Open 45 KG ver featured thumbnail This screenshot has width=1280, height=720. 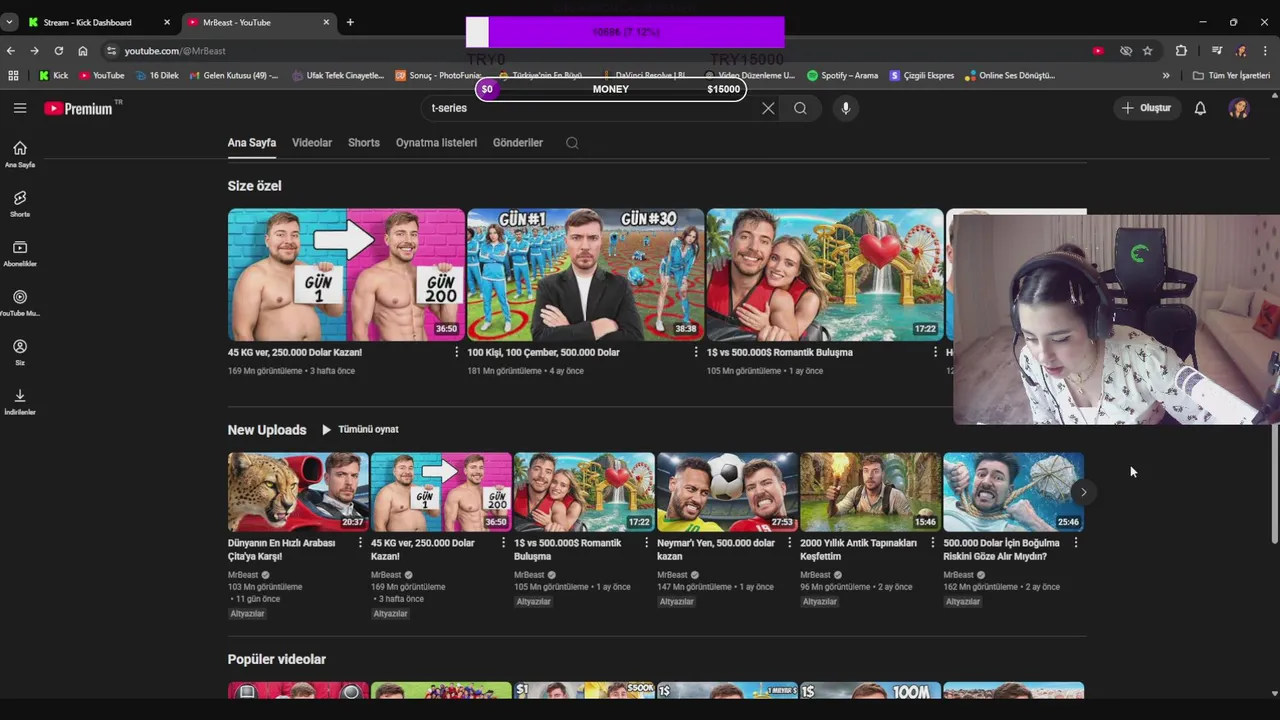[x=346, y=275]
